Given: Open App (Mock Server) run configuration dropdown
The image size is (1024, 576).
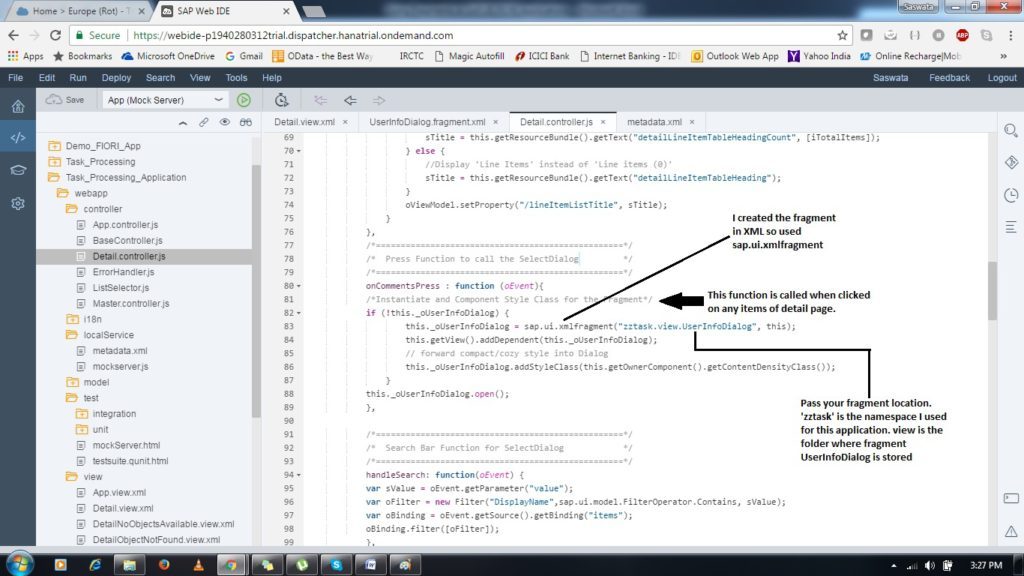Looking at the screenshot, I should (x=164, y=100).
